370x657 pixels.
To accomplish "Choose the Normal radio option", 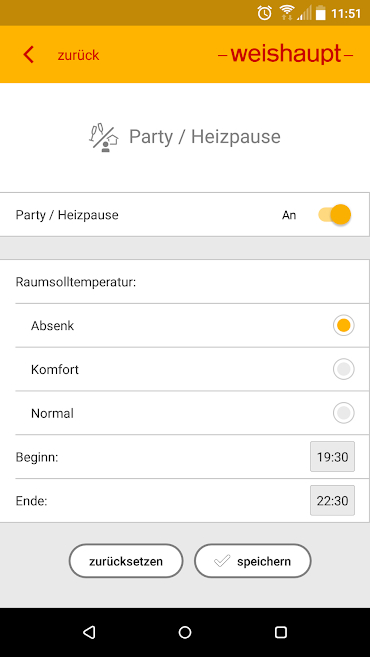I will tap(344, 413).
